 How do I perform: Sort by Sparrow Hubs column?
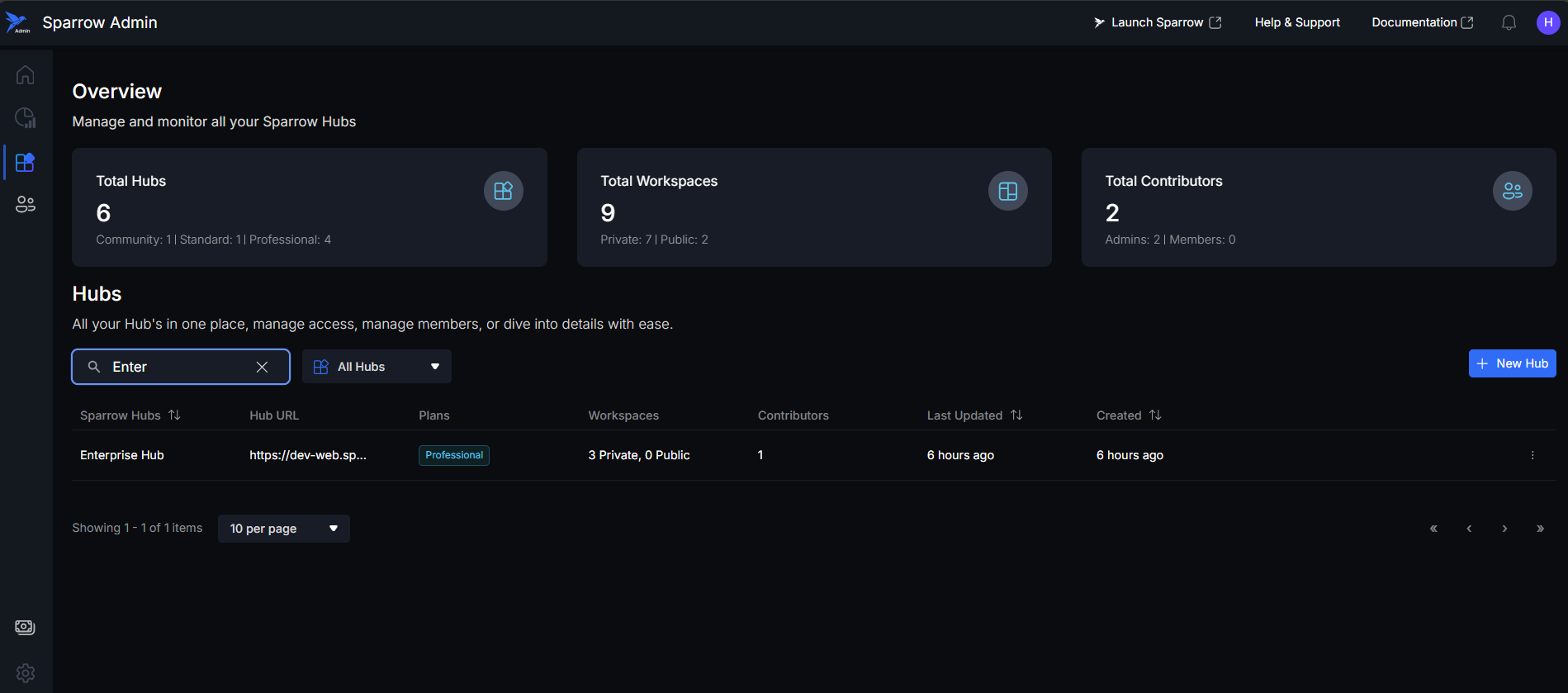174,415
